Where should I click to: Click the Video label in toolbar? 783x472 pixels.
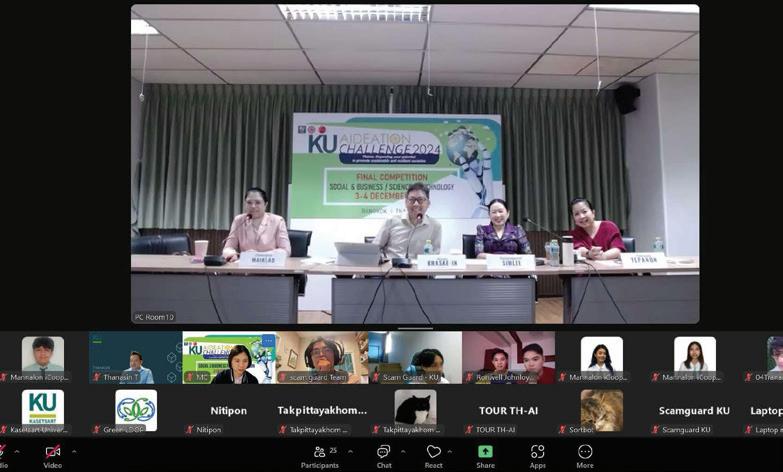pos(52,465)
